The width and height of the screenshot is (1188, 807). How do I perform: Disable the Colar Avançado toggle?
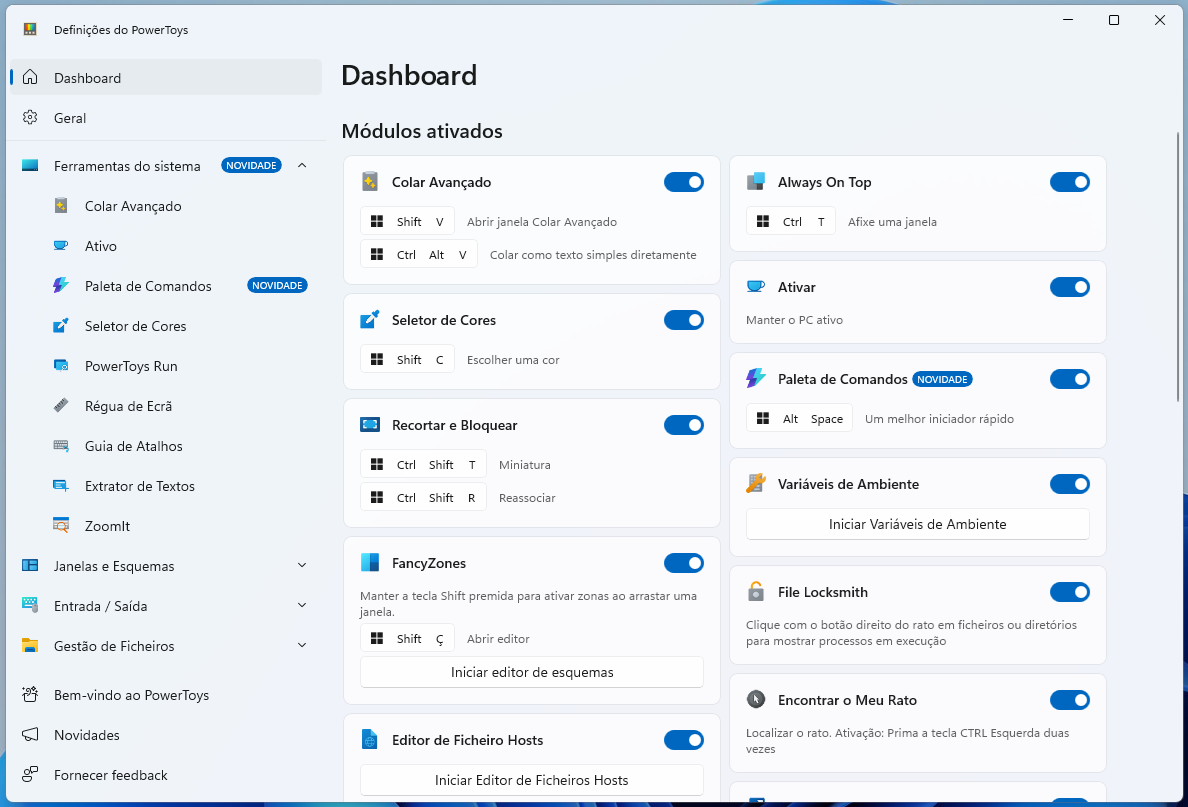tap(683, 182)
